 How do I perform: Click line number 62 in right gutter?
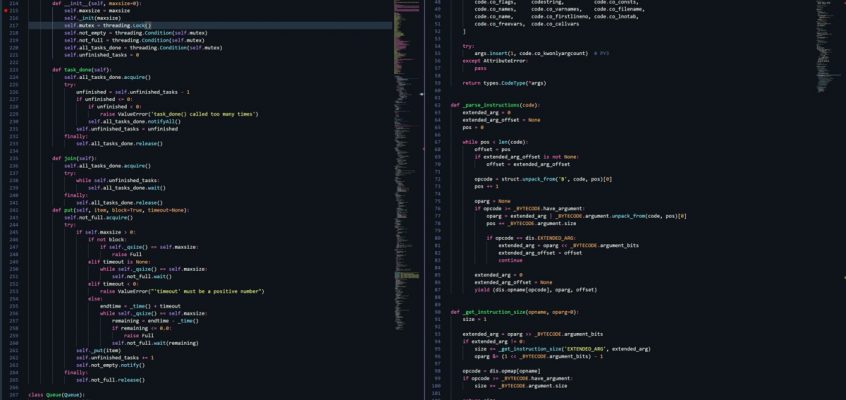(x=438, y=105)
